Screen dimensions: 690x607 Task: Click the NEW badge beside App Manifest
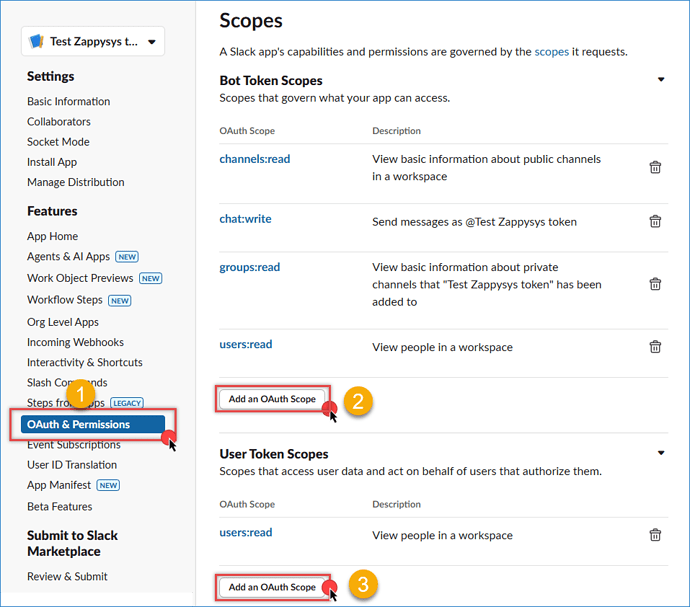click(x=108, y=486)
